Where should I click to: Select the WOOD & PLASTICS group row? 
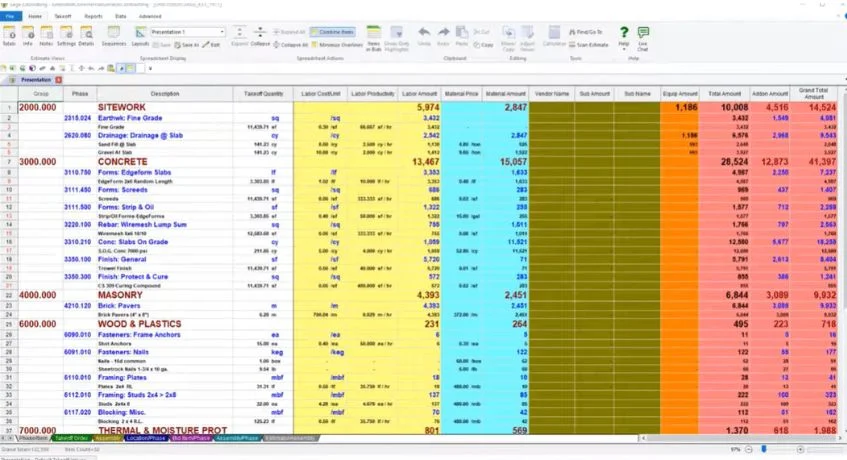coord(428,324)
